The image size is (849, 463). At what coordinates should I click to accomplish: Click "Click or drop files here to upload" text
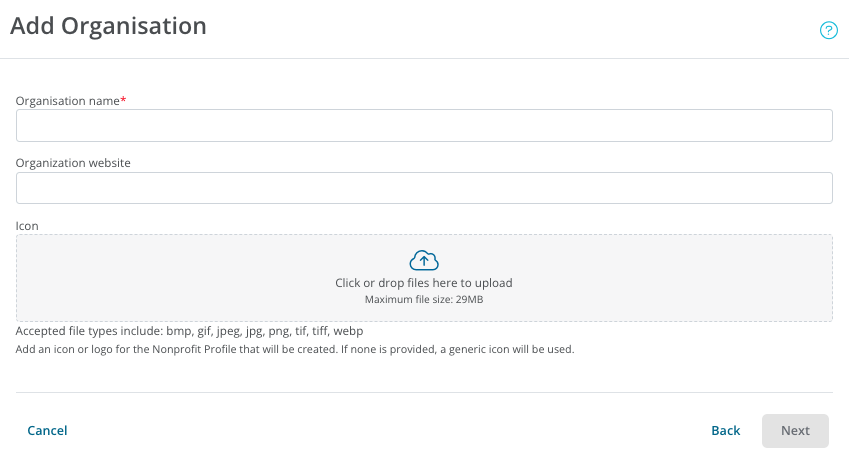pyautogui.click(x=424, y=283)
